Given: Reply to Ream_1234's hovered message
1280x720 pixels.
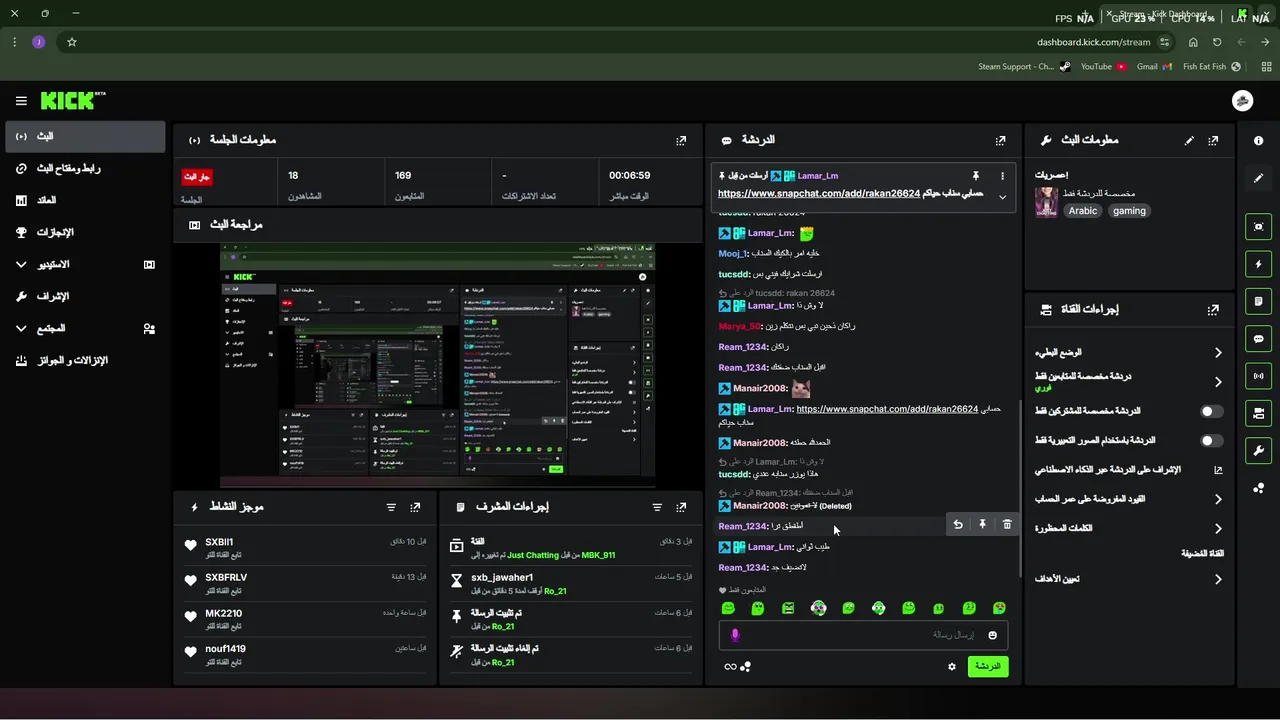Looking at the screenshot, I should pyautogui.click(x=958, y=525).
